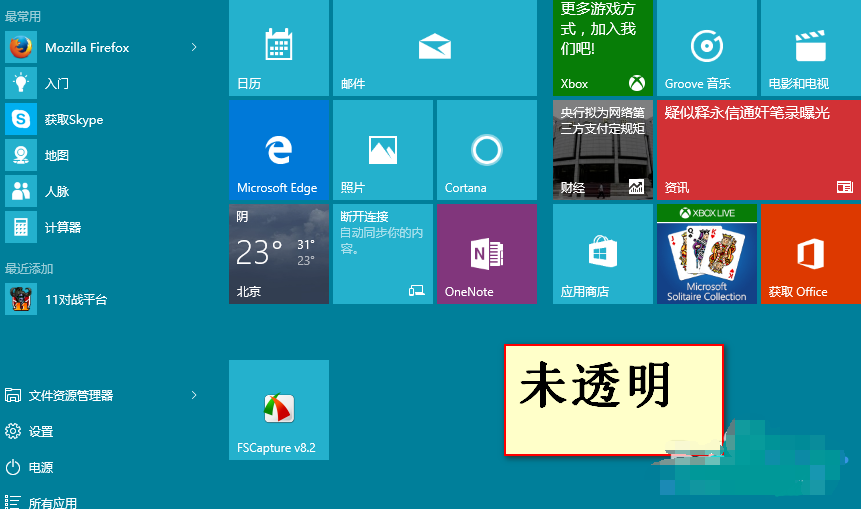Open 获取Skype from most used list

pos(73,119)
